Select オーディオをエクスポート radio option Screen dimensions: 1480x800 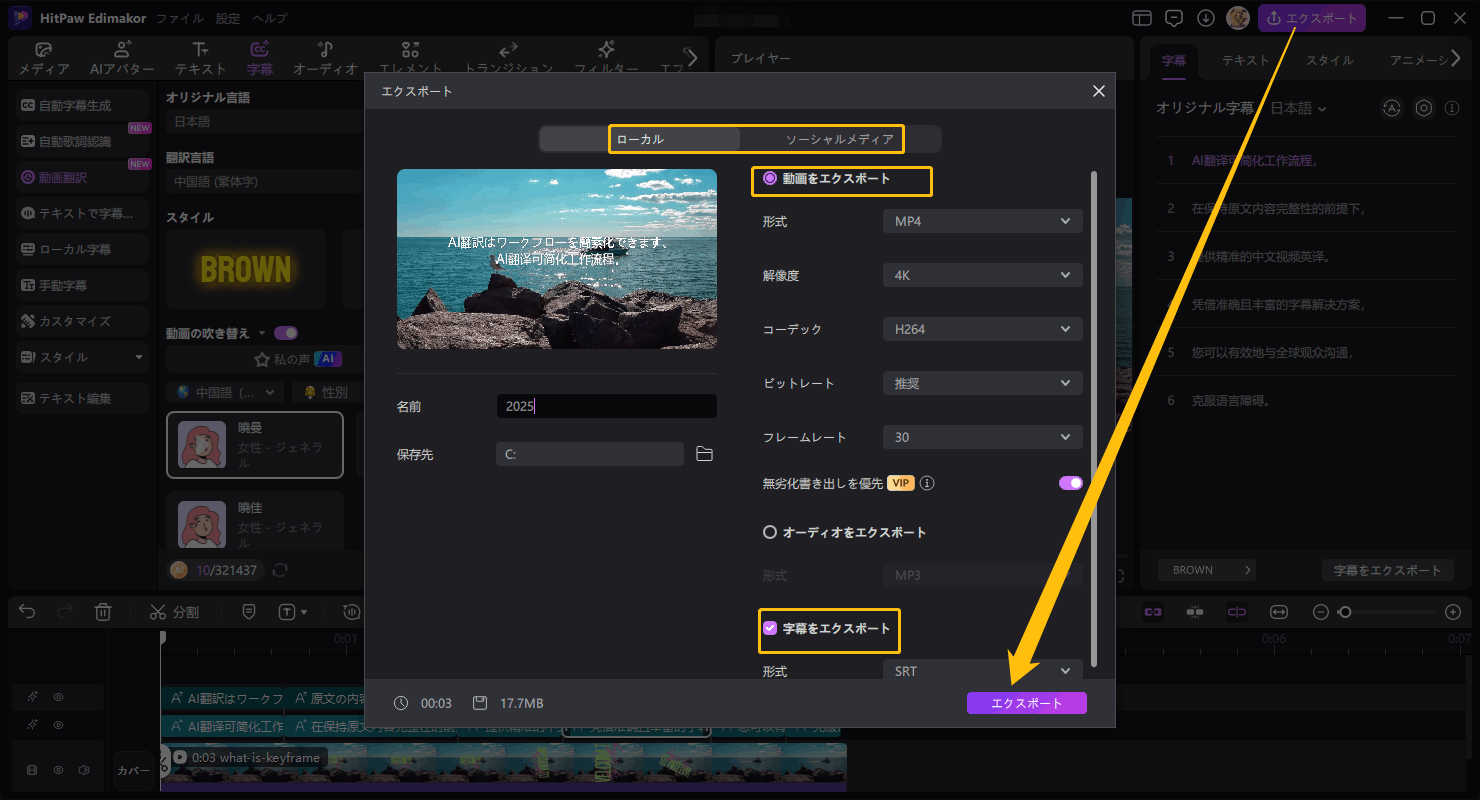[x=770, y=533]
